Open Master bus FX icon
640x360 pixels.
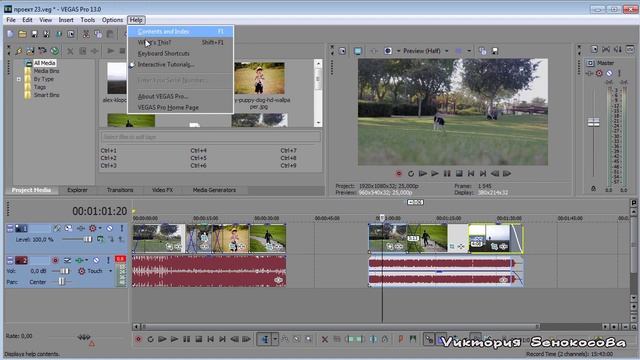(x=590, y=73)
